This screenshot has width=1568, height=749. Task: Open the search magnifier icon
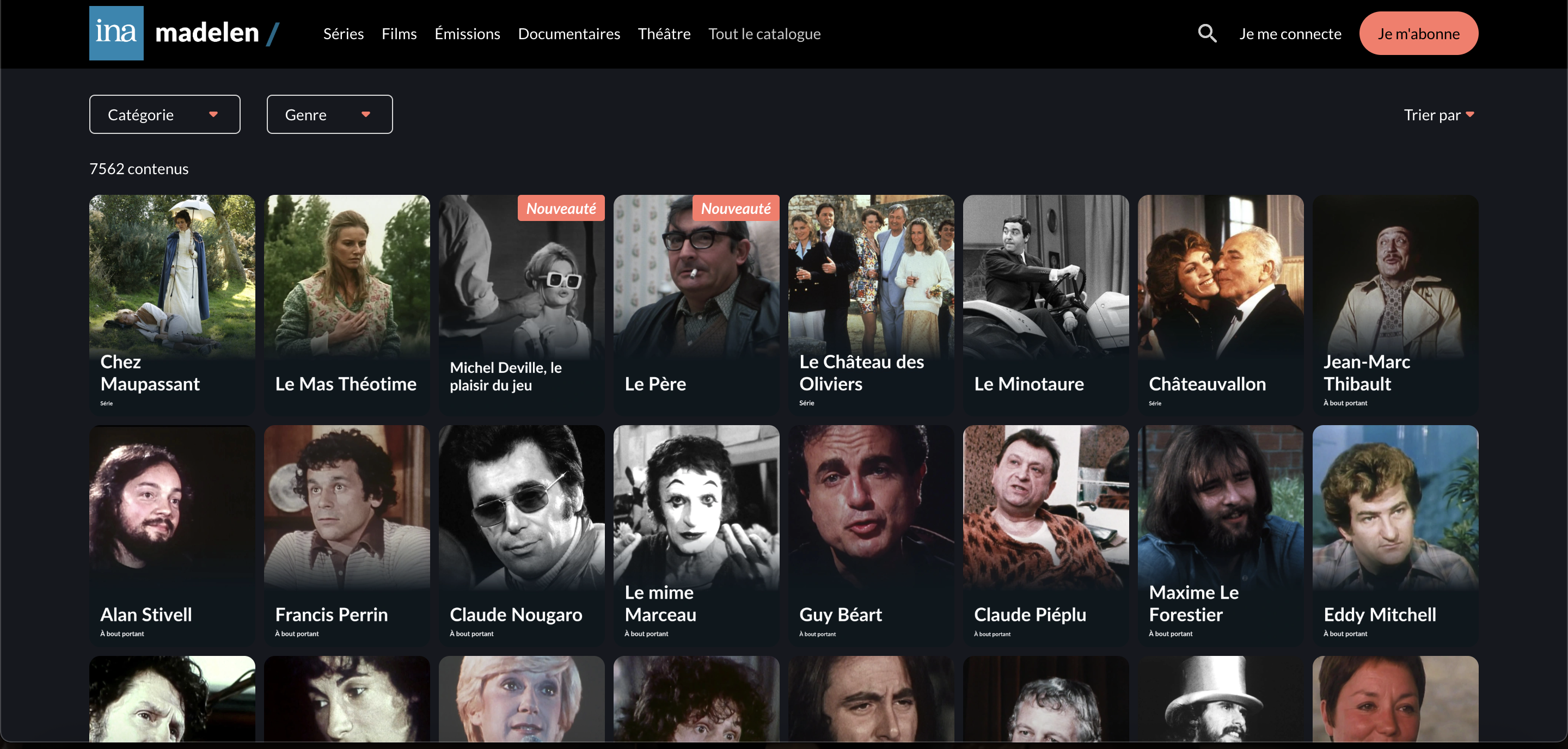[1207, 33]
